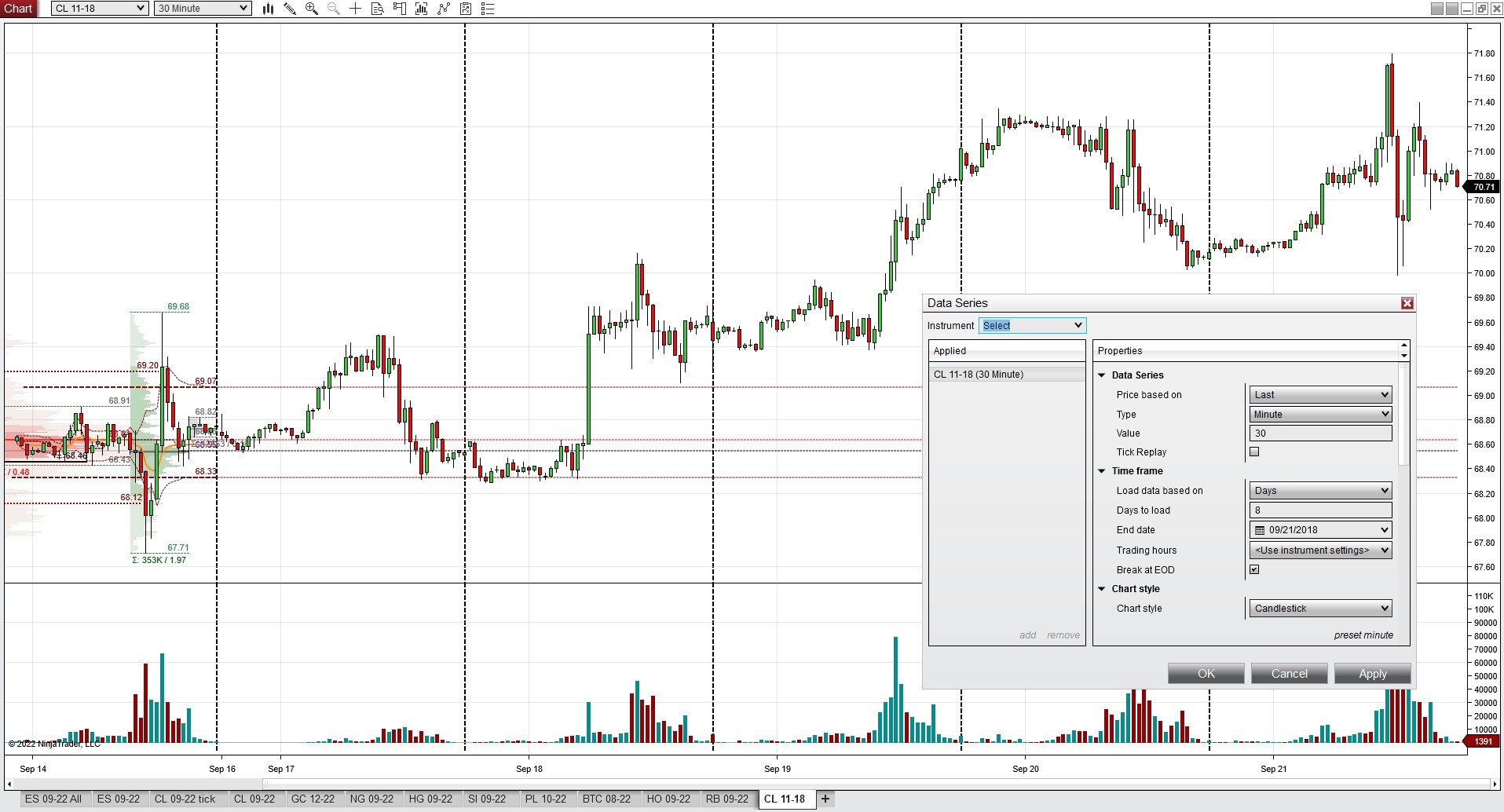Image resolution: width=1504 pixels, height=812 pixels.
Task: Click the add link under Applied
Action: (x=1028, y=635)
